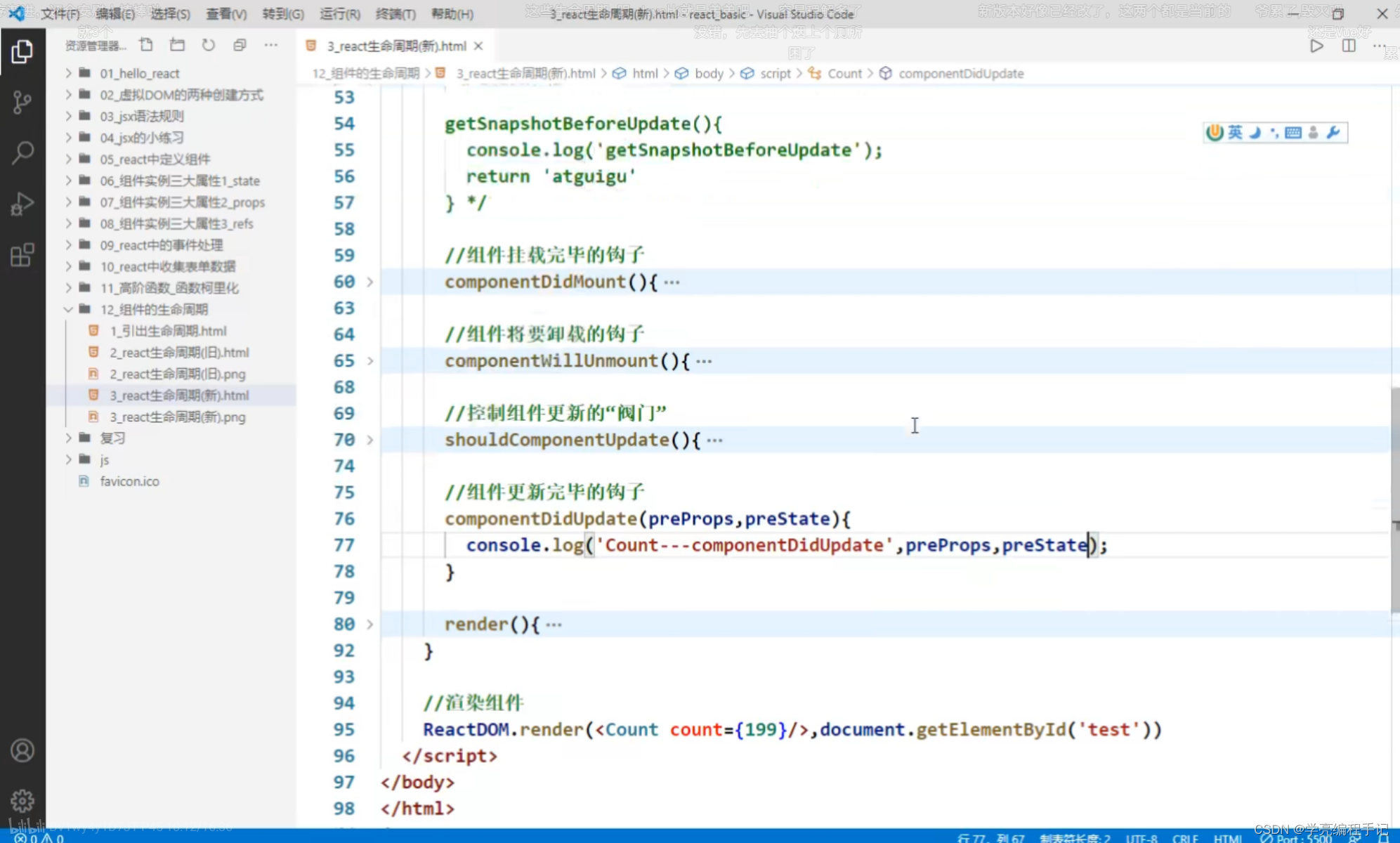Open the Manage gear icon
Viewport: 1400px width, 843px height.
22,801
